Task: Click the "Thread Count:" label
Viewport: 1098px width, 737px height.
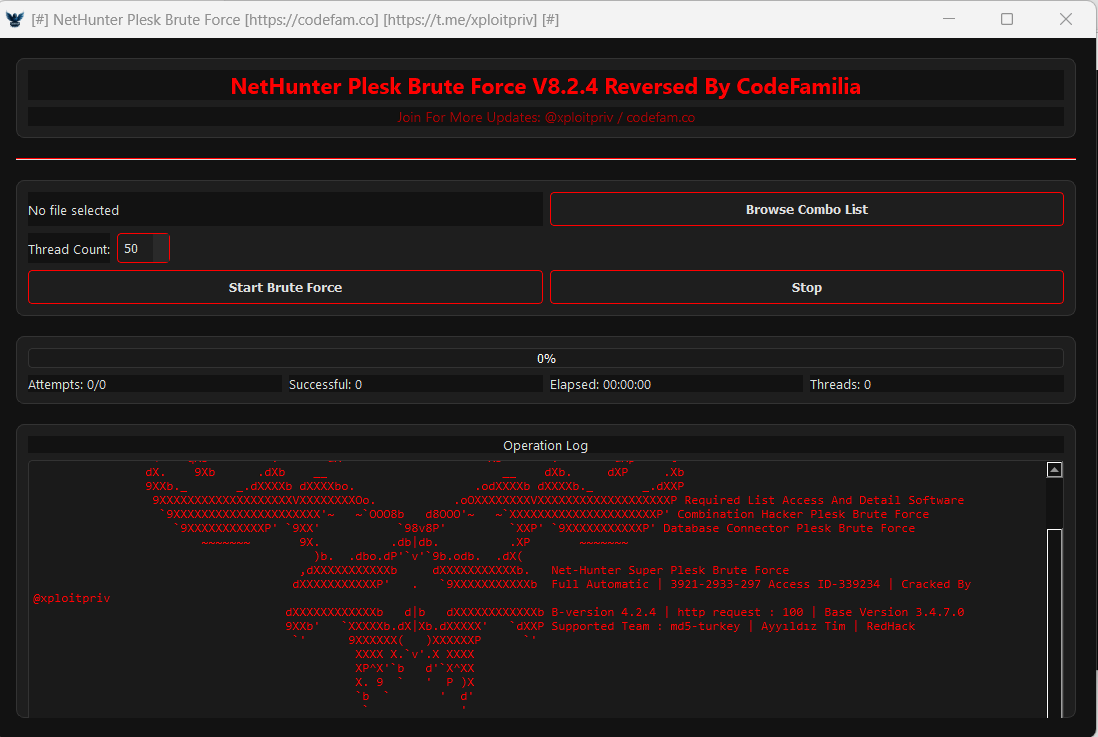Action: click(x=69, y=249)
